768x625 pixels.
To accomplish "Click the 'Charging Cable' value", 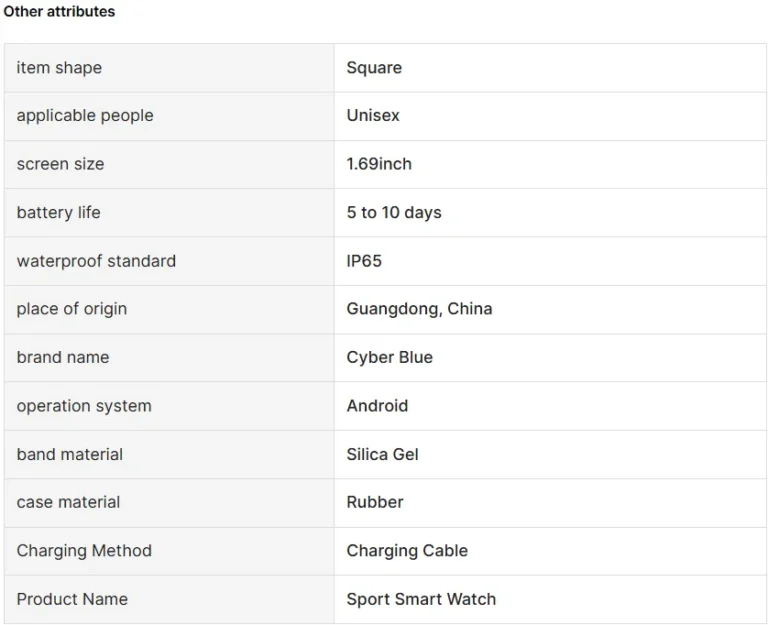I will pyautogui.click(x=408, y=551).
